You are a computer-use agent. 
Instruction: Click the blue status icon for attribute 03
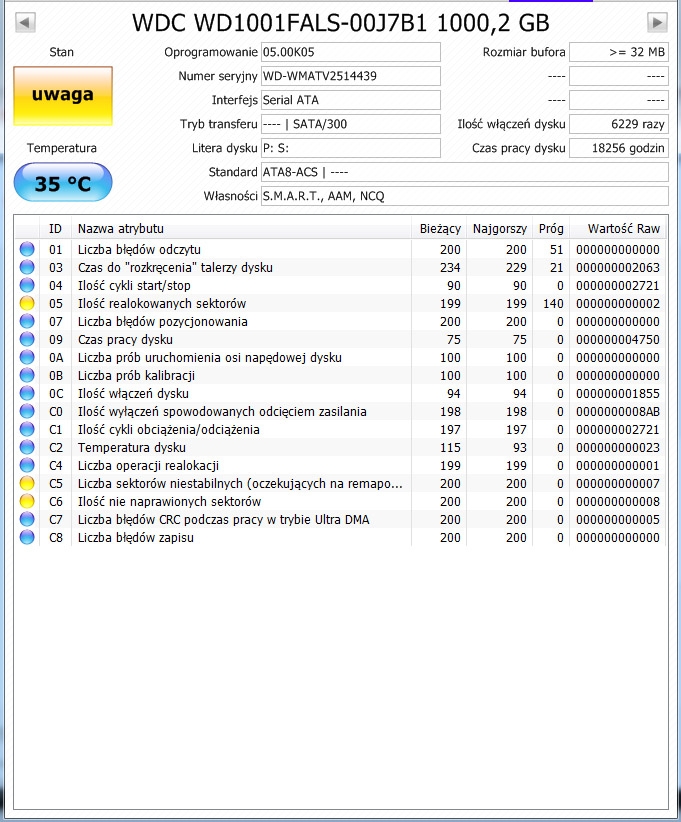(x=27, y=267)
